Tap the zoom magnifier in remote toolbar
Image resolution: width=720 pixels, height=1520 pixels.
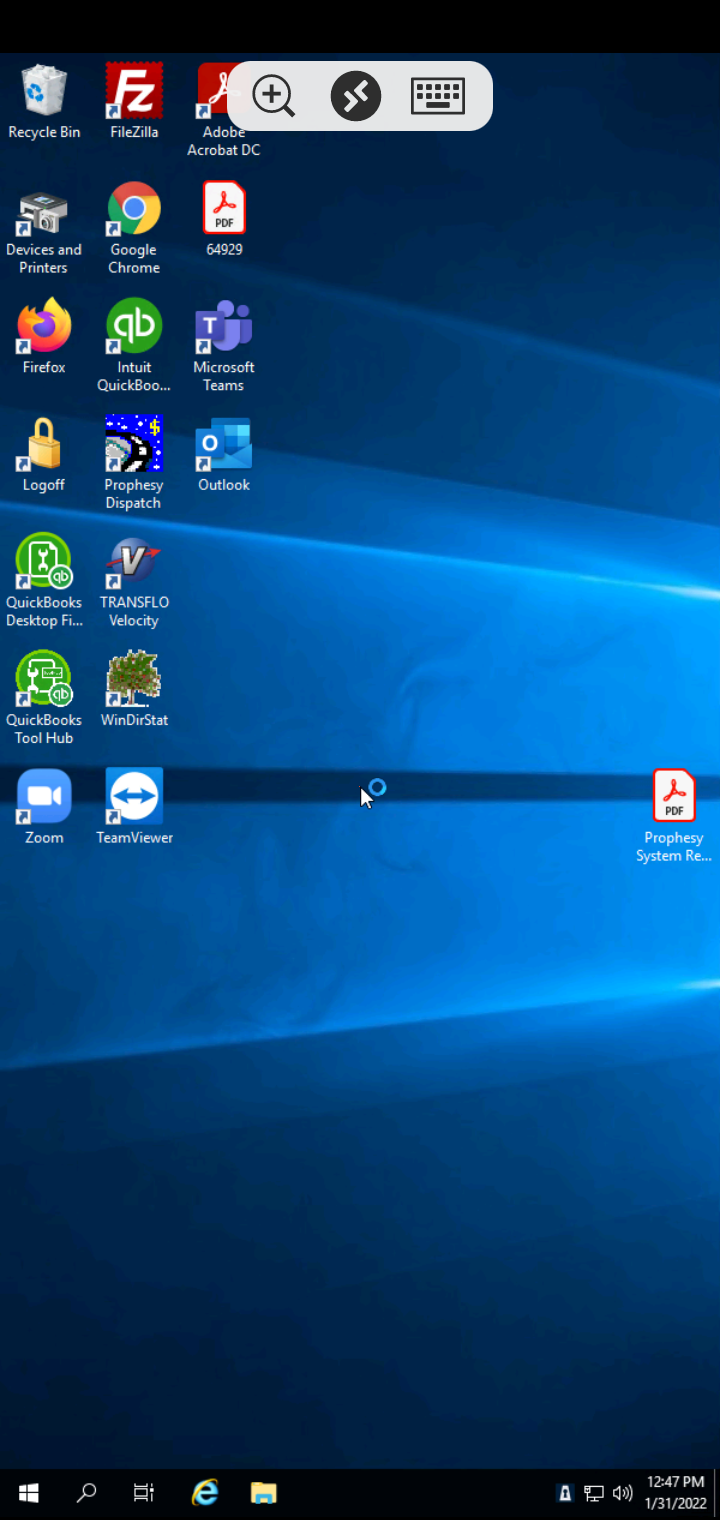pos(273,96)
